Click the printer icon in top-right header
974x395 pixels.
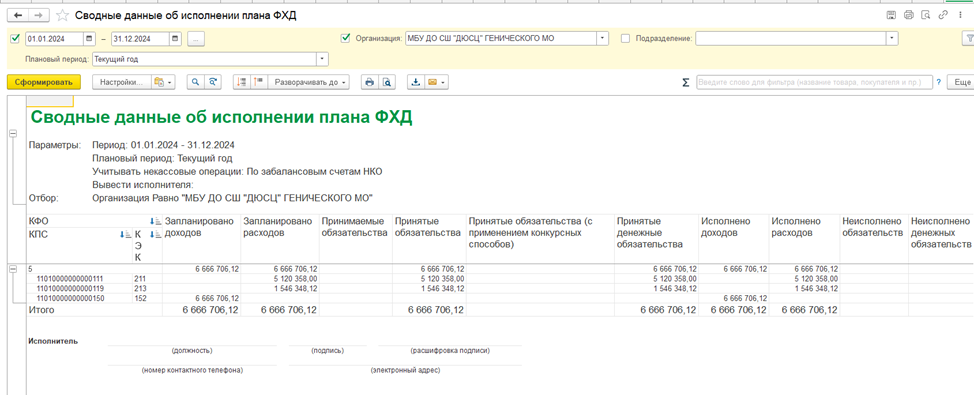coord(909,16)
